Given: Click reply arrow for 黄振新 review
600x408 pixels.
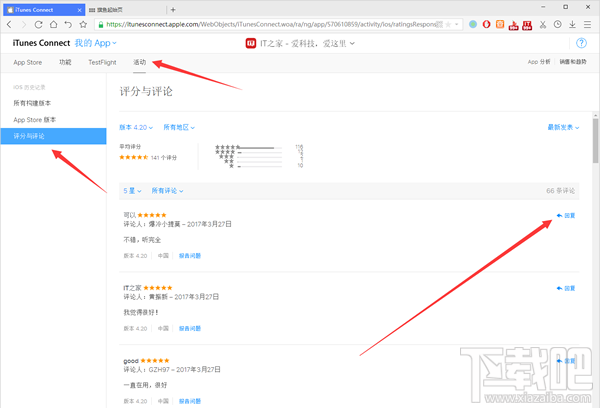Looking at the screenshot, I should pos(566,288).
